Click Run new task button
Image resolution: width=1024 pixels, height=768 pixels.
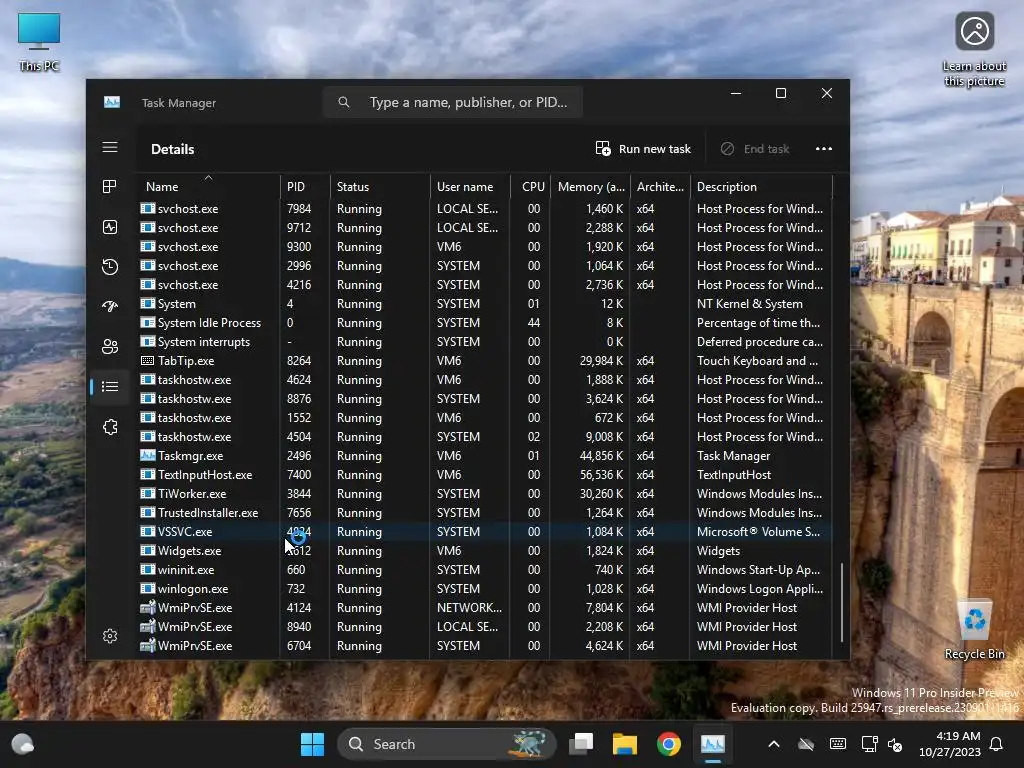pos(643,149)
